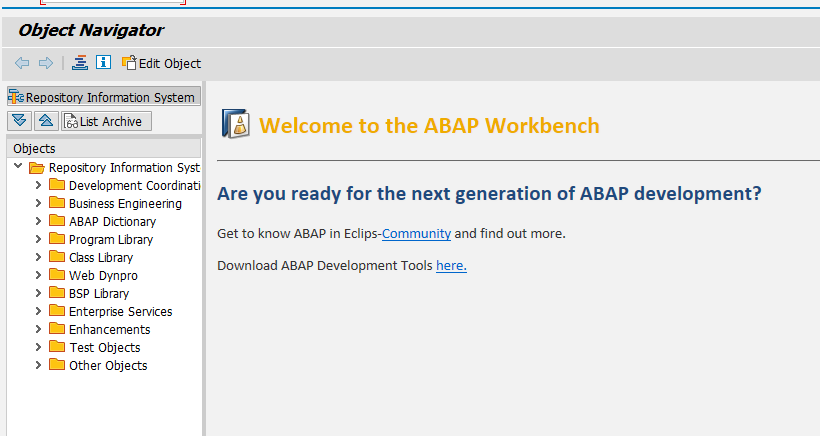Click the Class Library folder icon

point(57,257)
